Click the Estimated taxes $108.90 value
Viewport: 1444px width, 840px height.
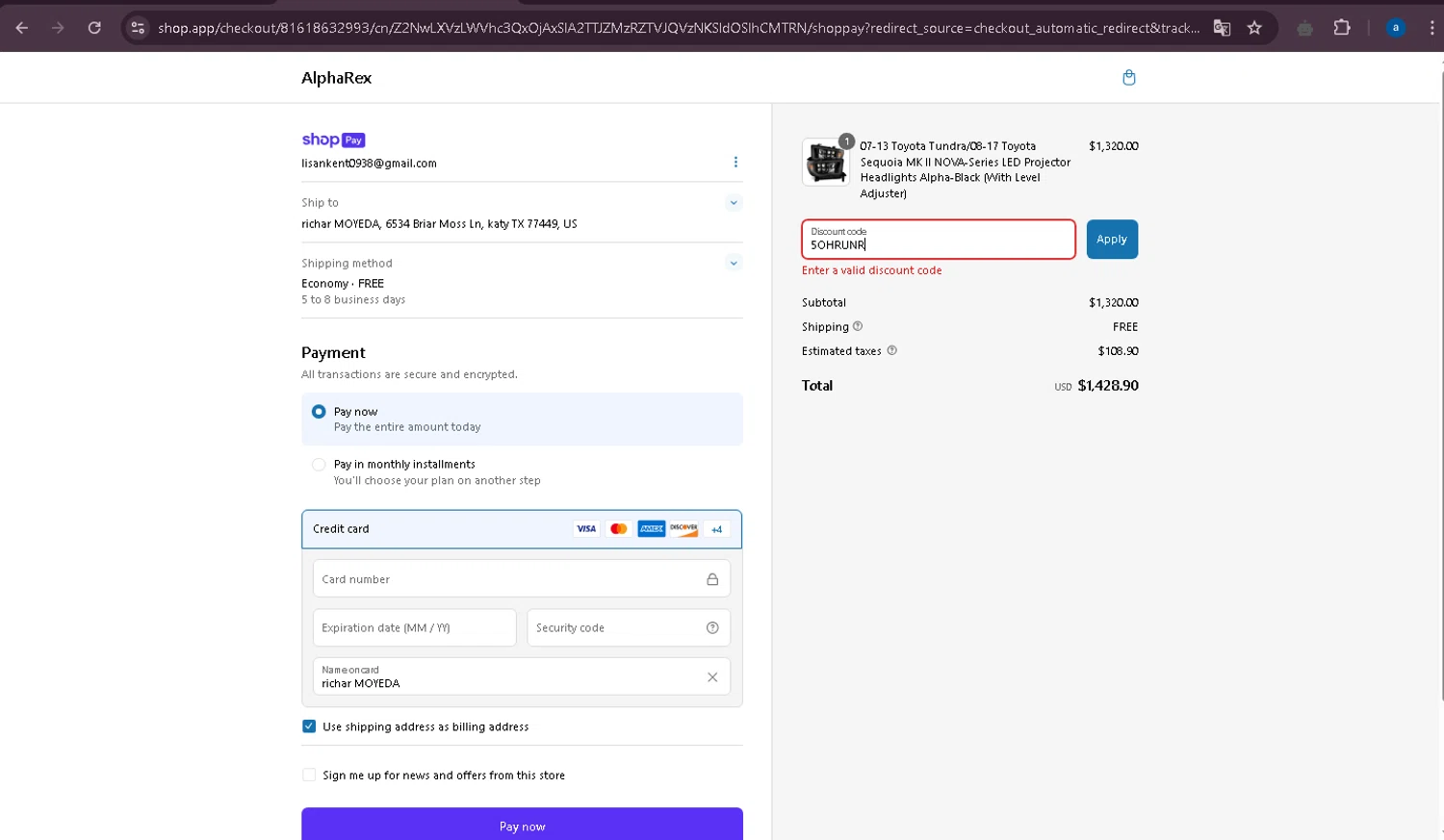pyautogui.click(x=1118, y=351)
